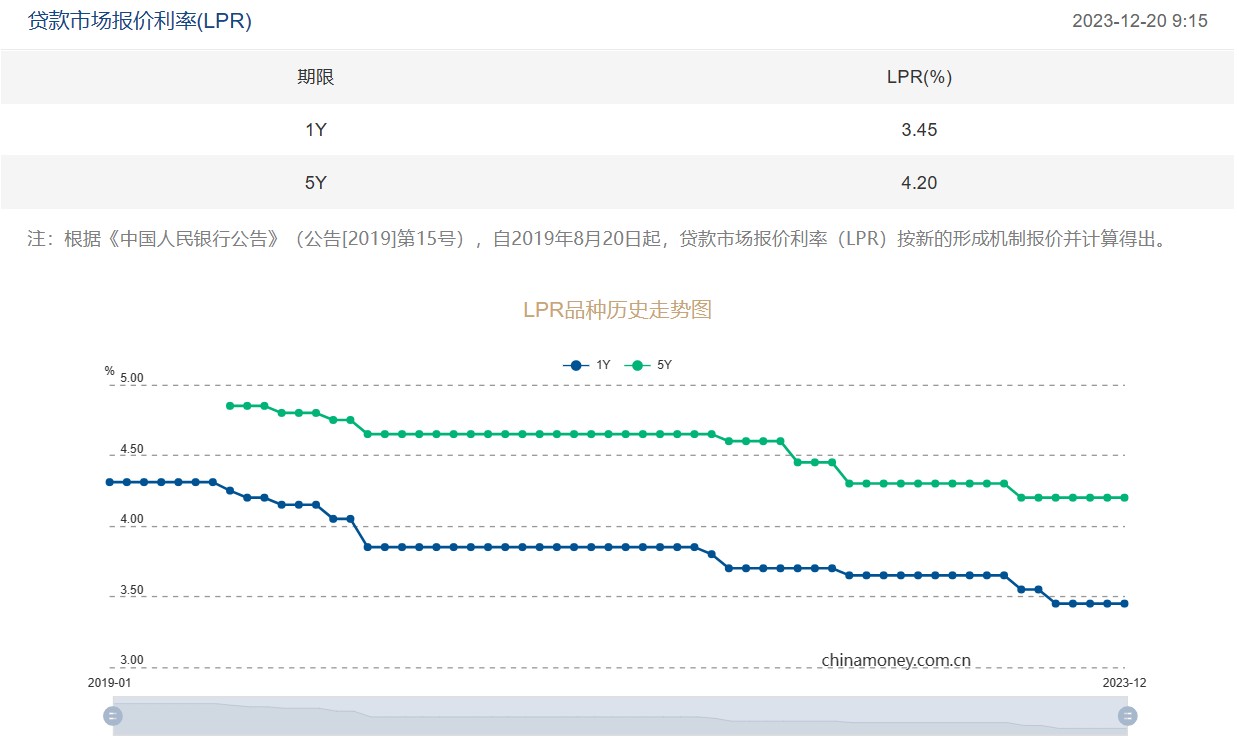Click the LPR品种历史走势图 chart title

click(617, 309)
